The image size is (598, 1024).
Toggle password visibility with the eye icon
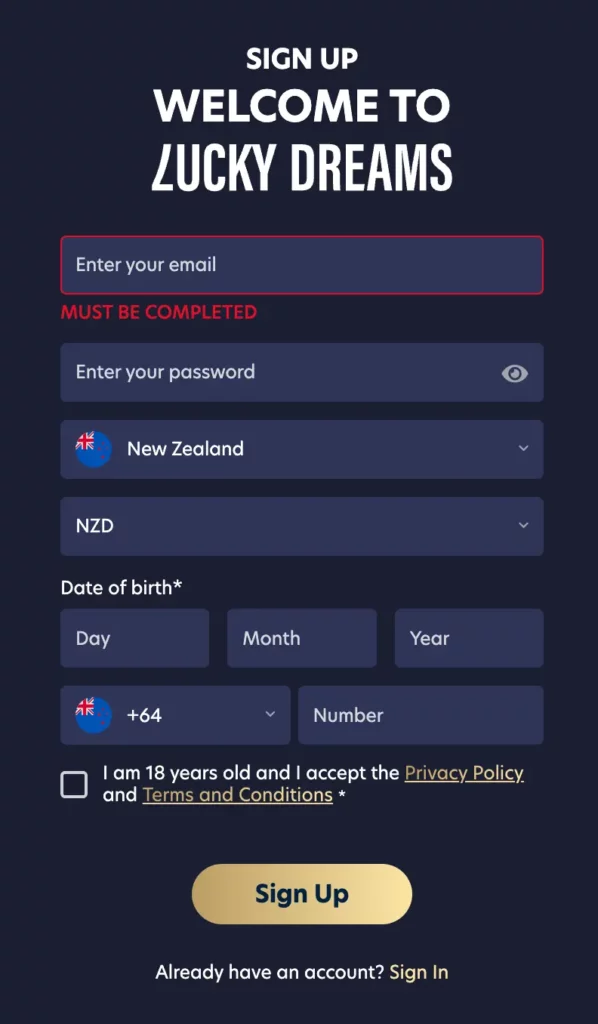(x=514, y=373)
